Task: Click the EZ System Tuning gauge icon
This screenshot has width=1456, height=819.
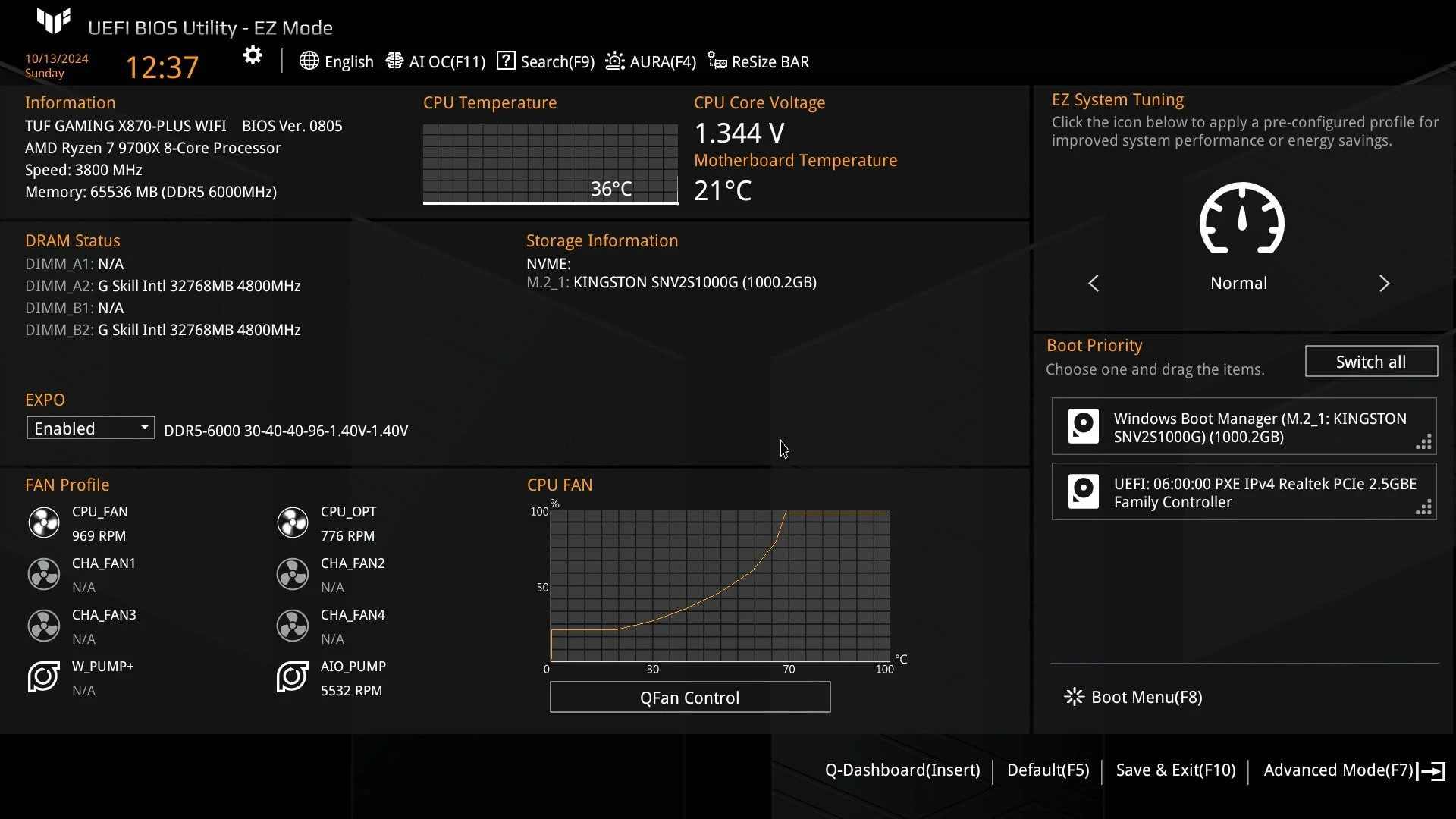Action: pos(1241,218)
